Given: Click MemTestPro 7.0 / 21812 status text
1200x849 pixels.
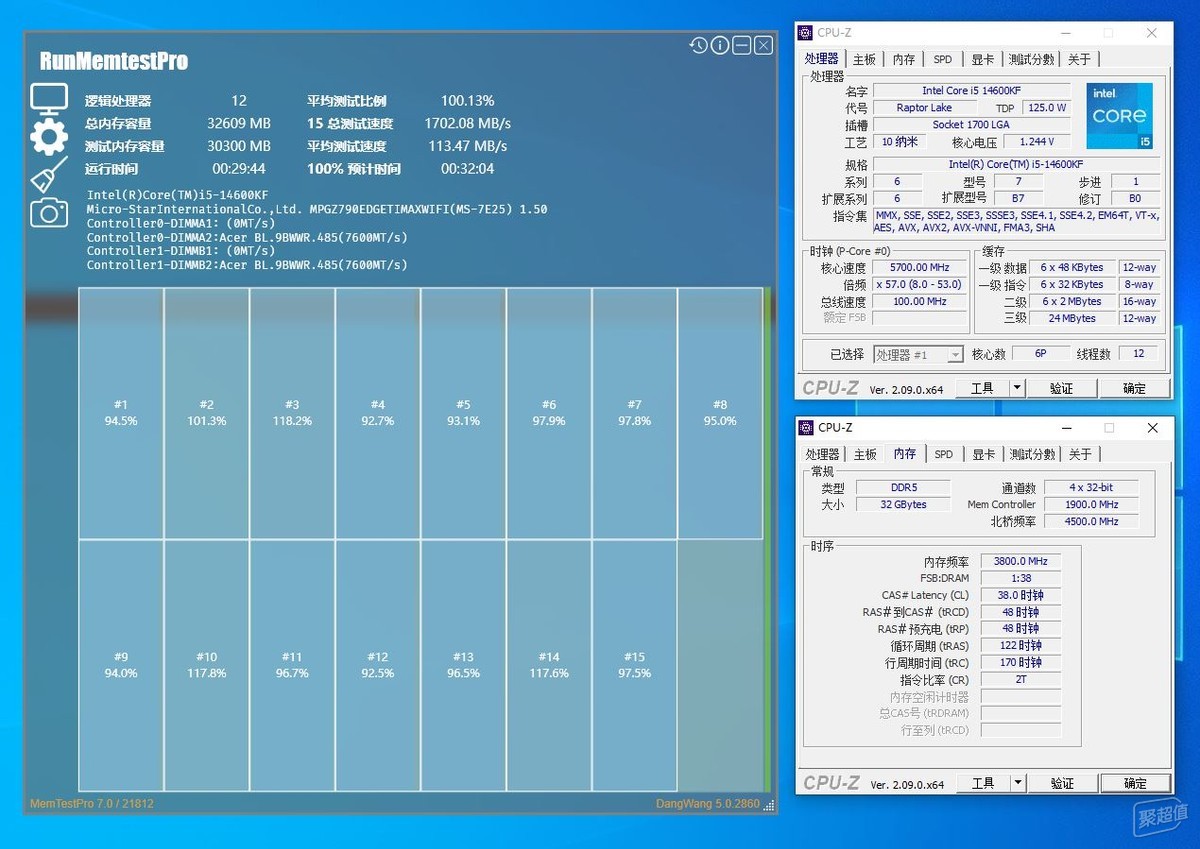Looking at the screenshot, I should 92,804.
